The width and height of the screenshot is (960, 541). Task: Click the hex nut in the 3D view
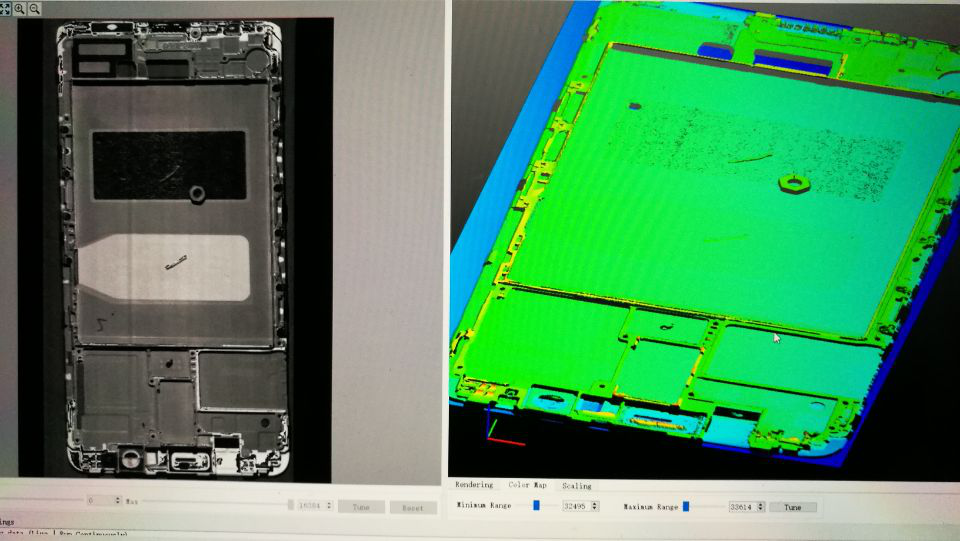click(792, 182)
